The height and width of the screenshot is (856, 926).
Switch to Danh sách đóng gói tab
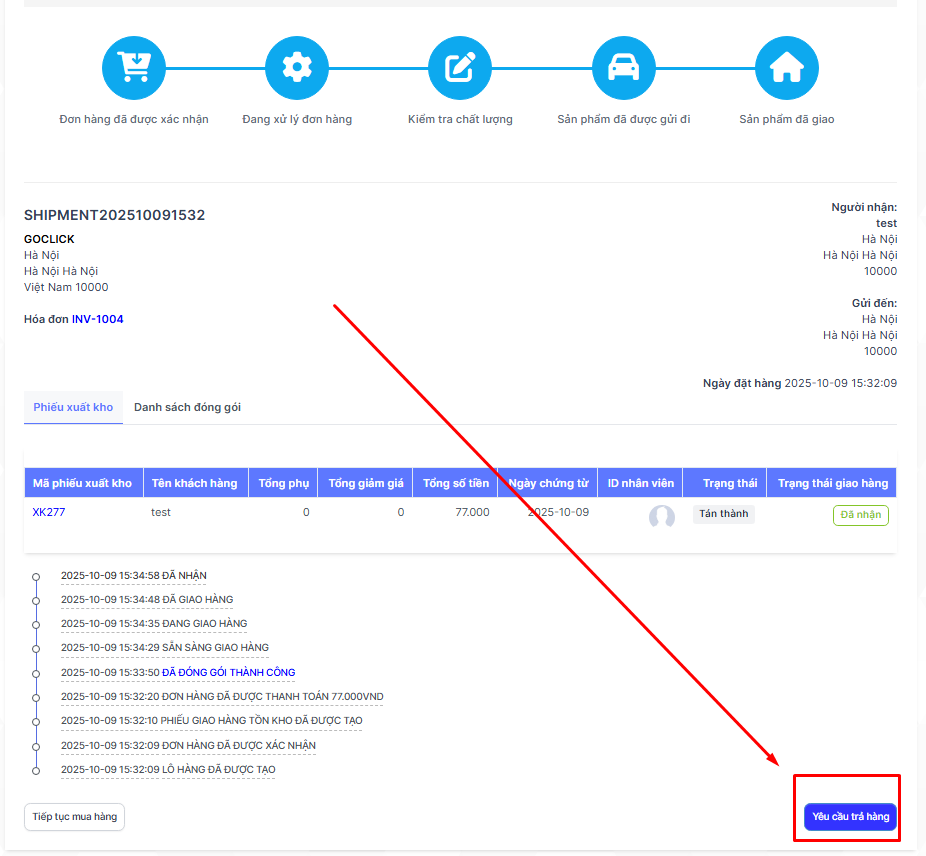(187, 408)
